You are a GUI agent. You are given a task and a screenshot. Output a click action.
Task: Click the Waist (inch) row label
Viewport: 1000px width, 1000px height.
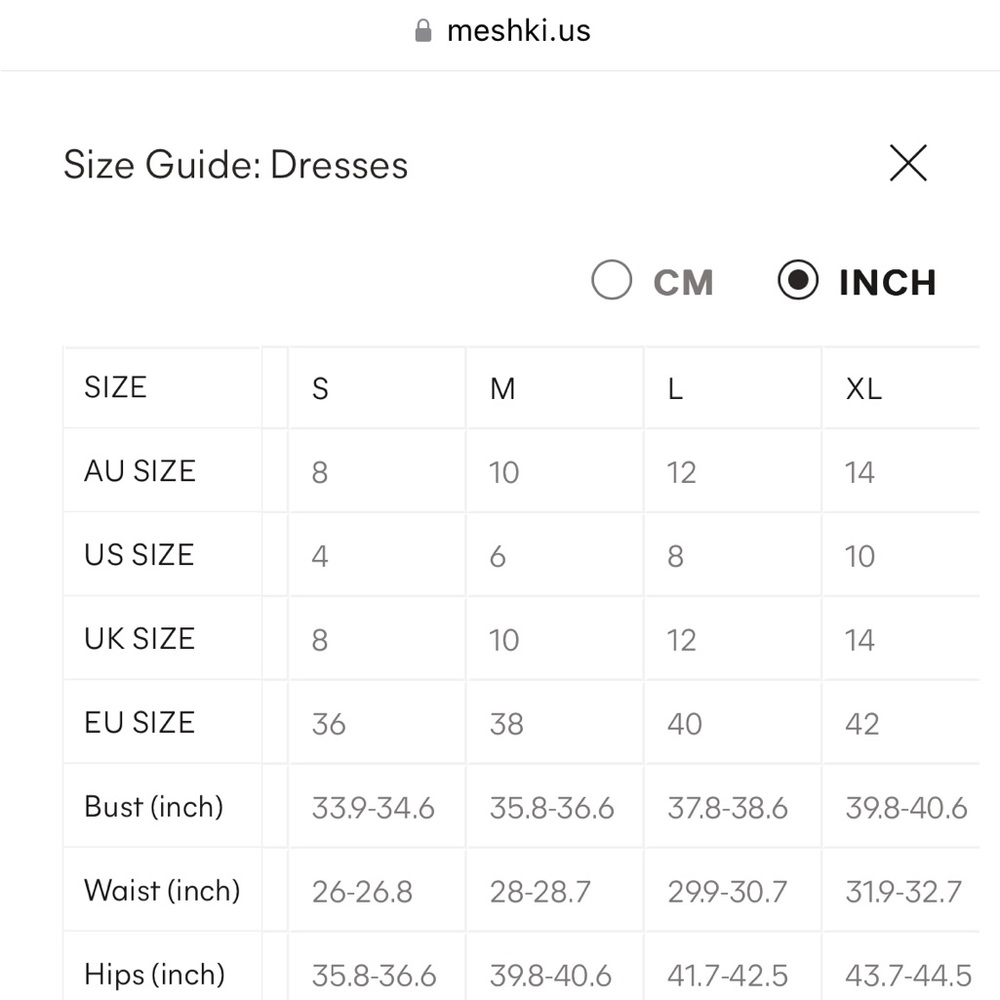162,890
